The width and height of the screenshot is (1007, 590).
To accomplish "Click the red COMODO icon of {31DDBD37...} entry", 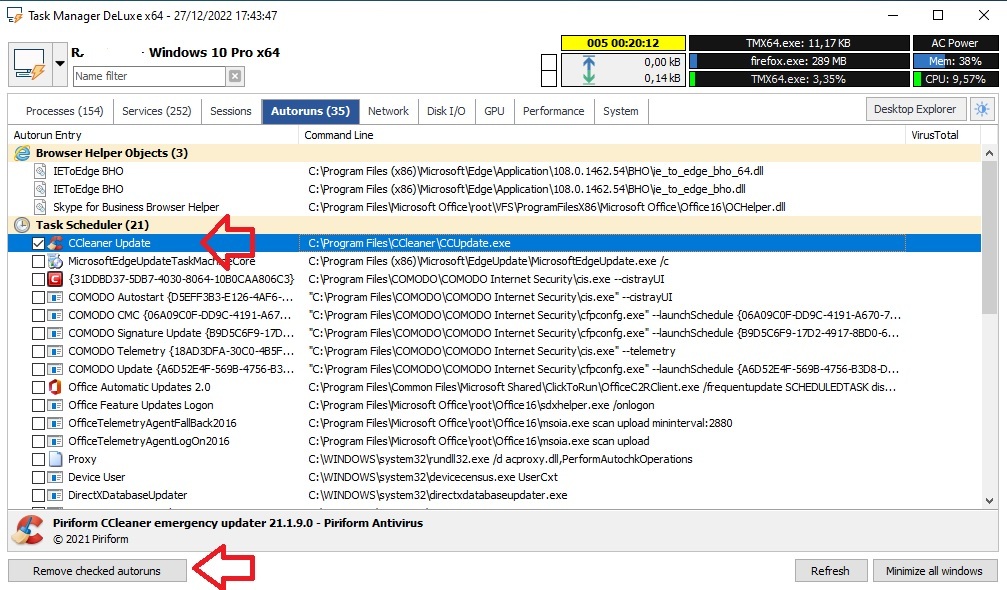I will pos(55,279).
